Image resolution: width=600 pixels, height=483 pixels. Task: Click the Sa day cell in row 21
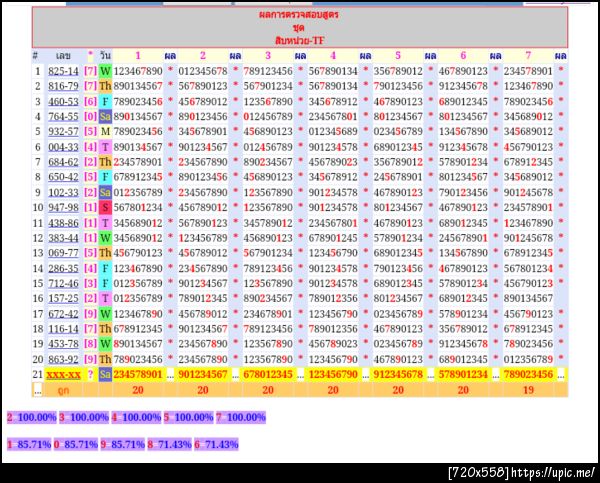(x=105, y=374)
